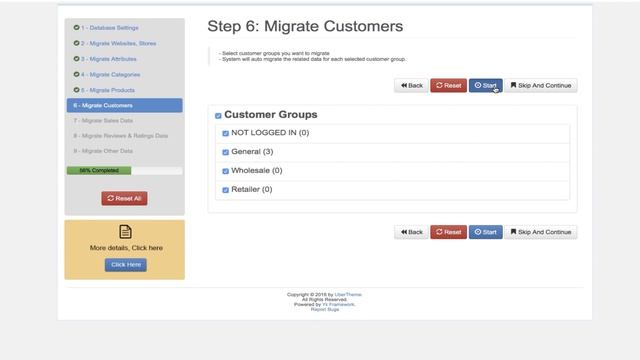Click the Step 6: Migrate Customers heading
The image size is (640, 360).
[305, 26]
